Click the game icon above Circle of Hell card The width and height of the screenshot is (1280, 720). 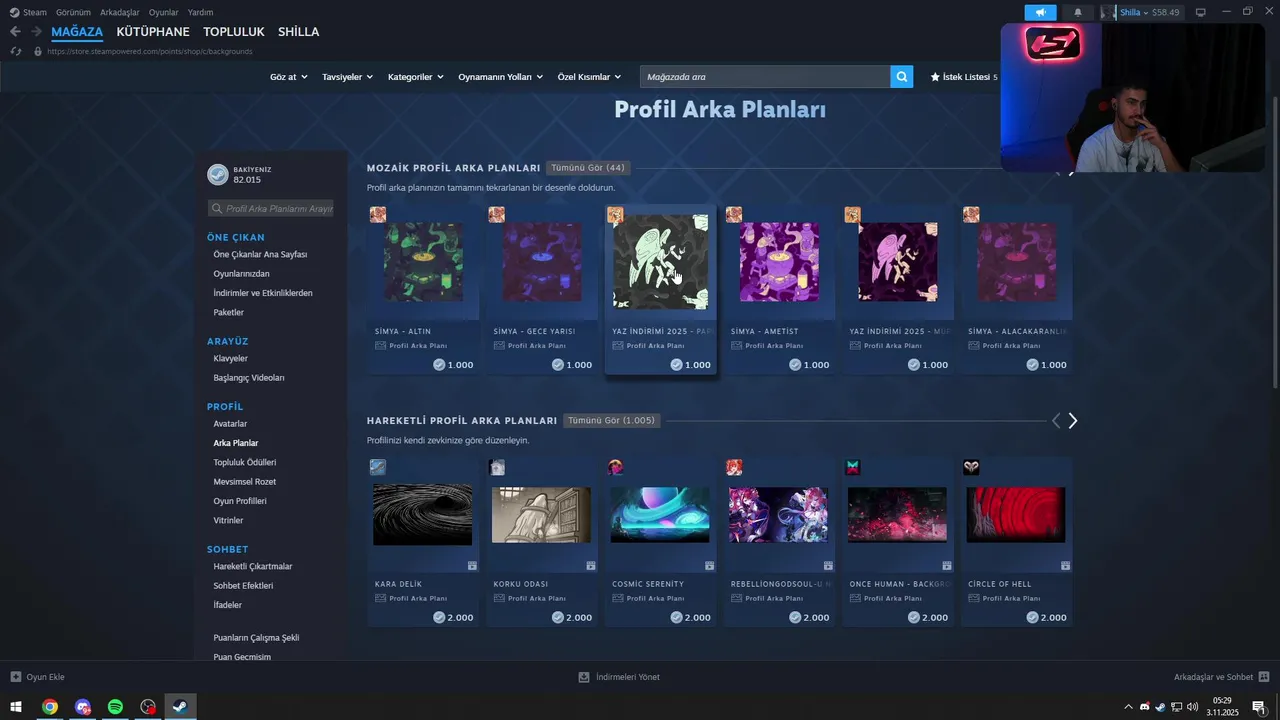(x=971, y=467)
